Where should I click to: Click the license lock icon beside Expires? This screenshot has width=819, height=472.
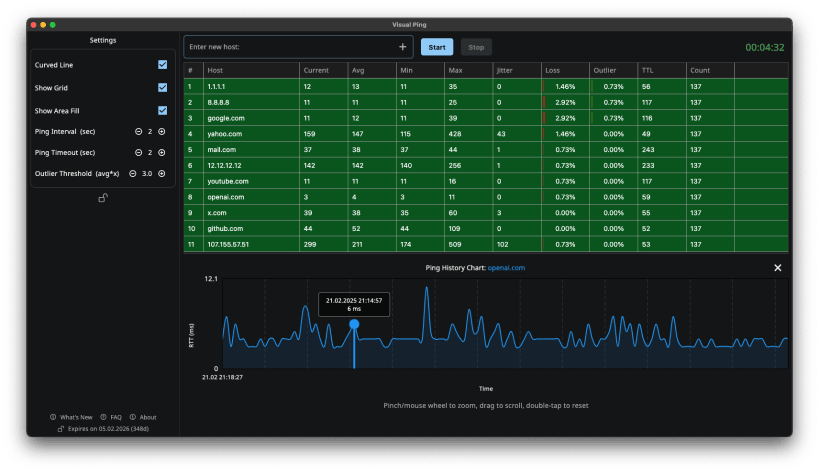point(61,429)
